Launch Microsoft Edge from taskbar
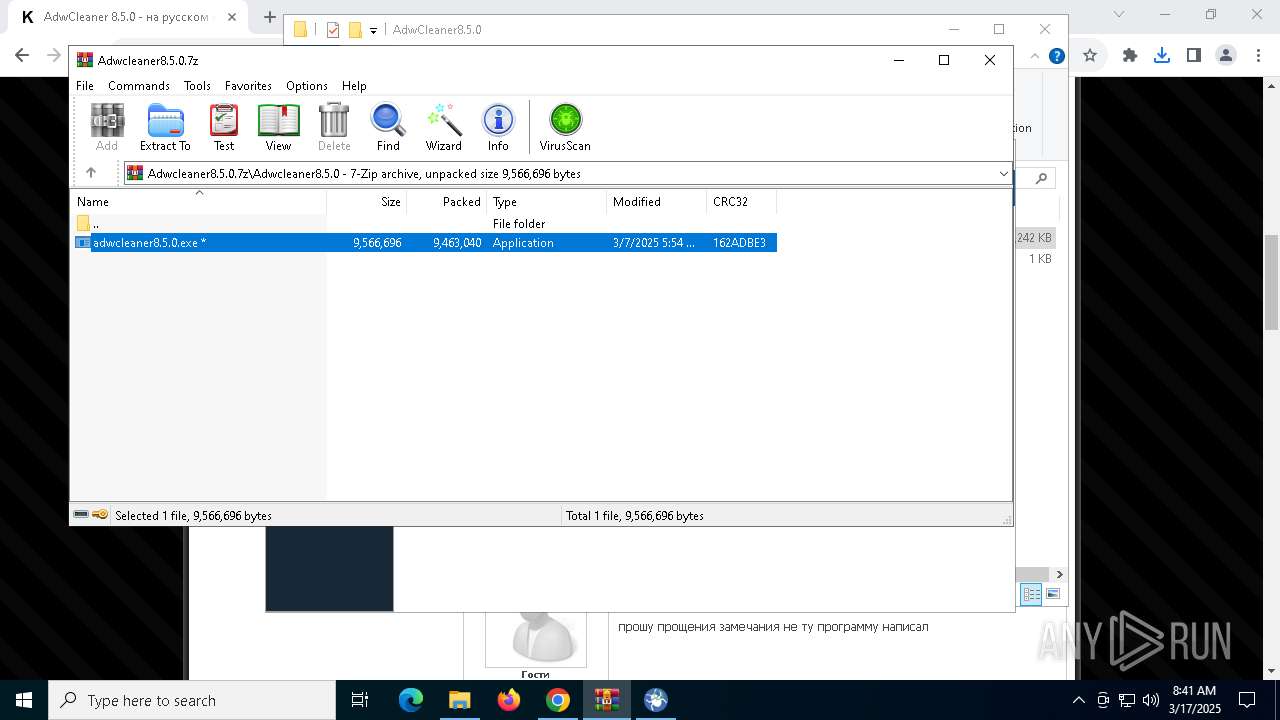The image size is (1280, 720). [x=411, y=700]
